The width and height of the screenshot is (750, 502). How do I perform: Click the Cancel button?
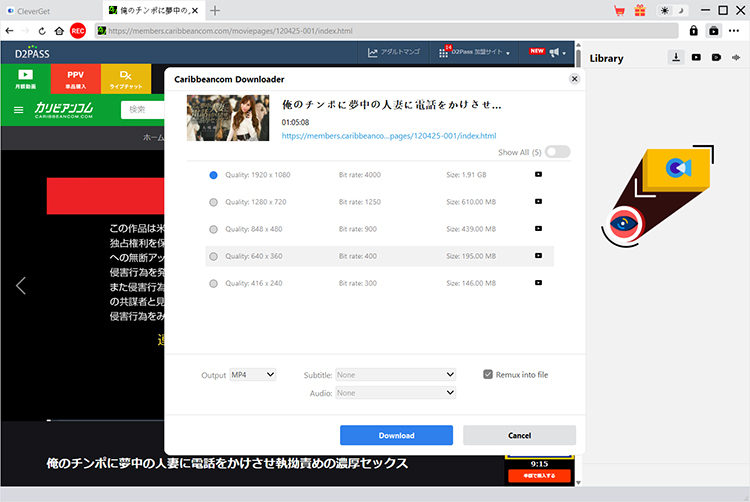coord(519,436)
